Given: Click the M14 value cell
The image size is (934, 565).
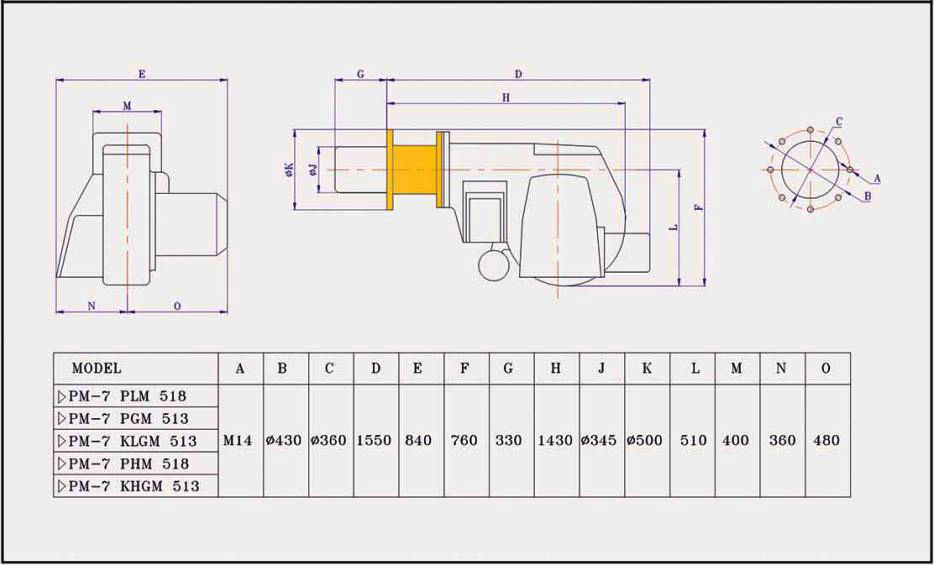Looking at the screenshot, I should 240,440.
